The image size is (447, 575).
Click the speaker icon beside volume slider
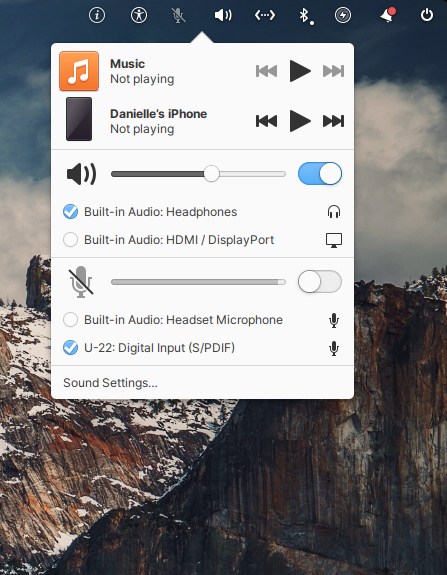click(x=81, y=174)
